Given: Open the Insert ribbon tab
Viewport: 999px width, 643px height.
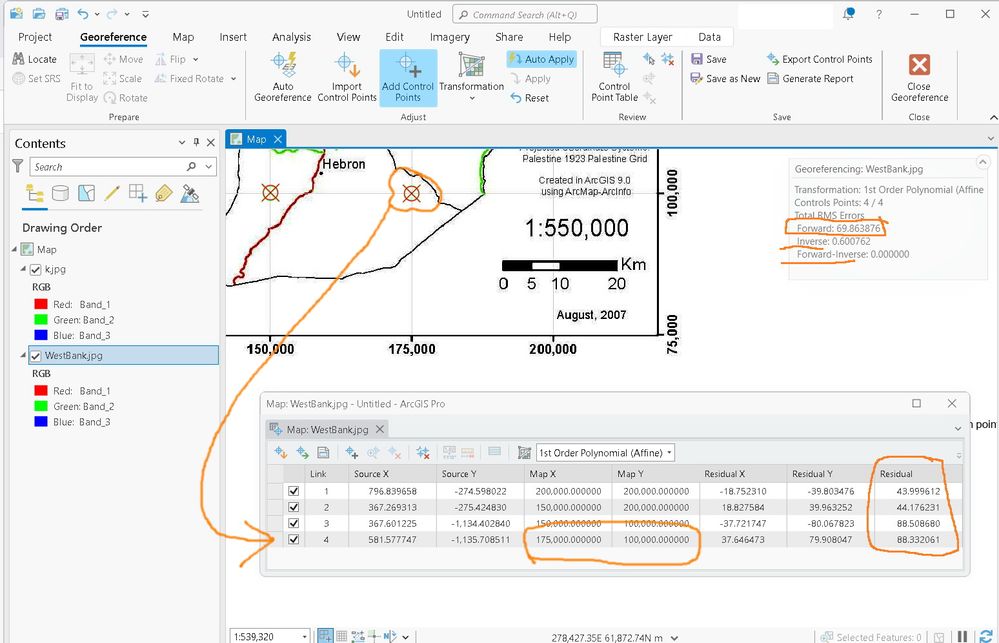Looking at the screenshot, I should click(233, 37).
